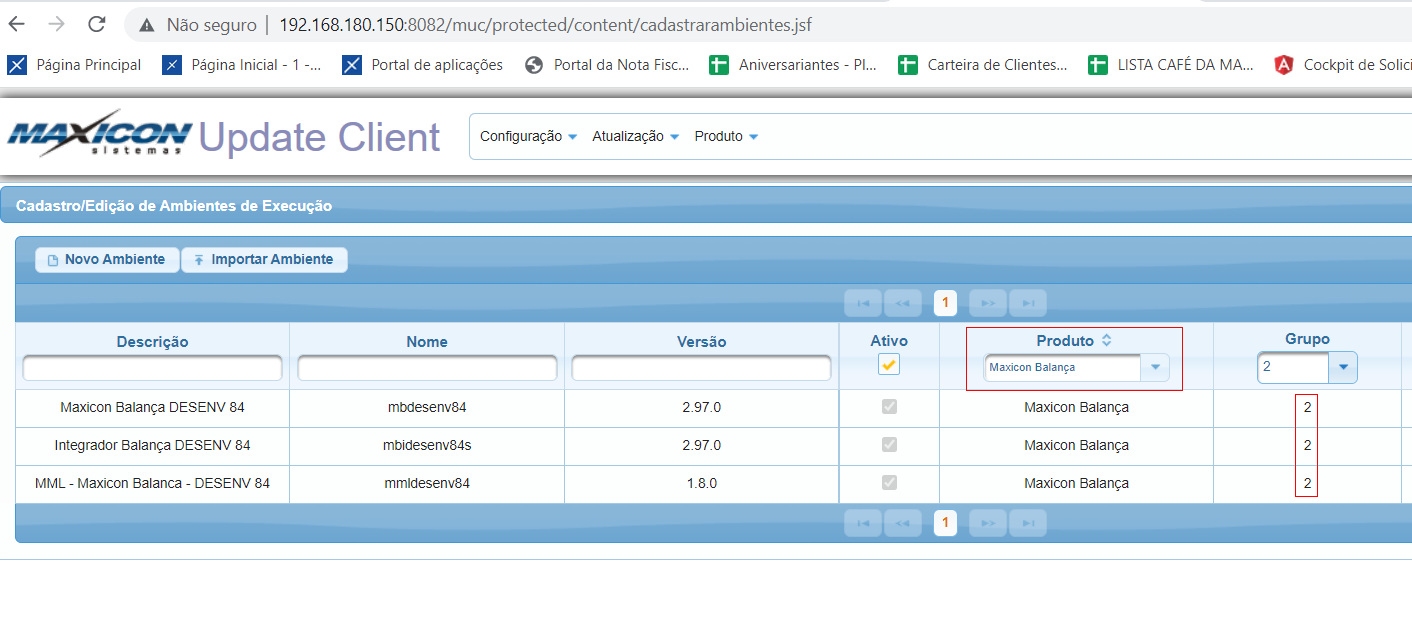Viewport: 1412px width, 643px height.
Task: Open the Portal de aplicações bookmark
Action: (x=423, y=65)
